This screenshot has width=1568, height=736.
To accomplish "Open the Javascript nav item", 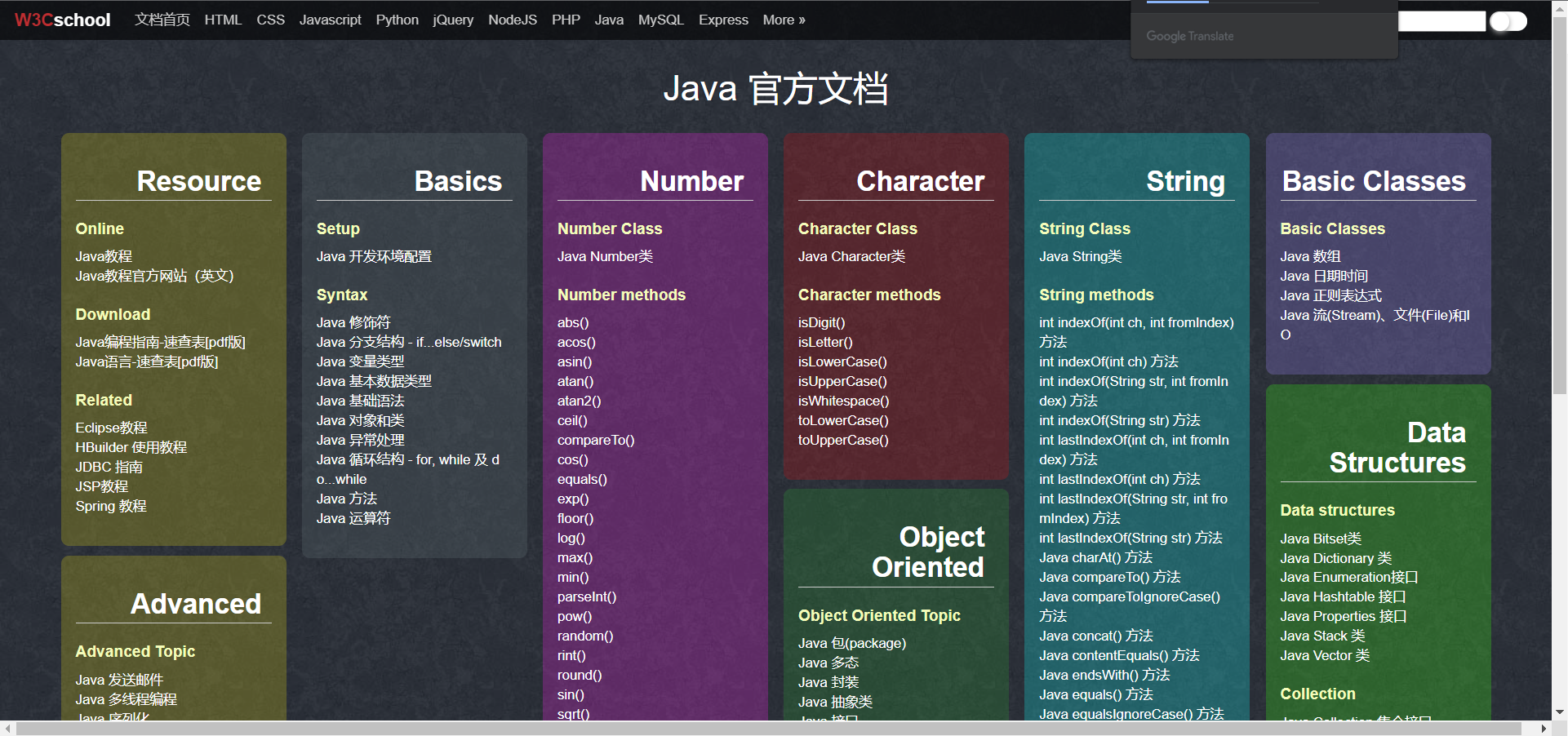I will [330, 20].
